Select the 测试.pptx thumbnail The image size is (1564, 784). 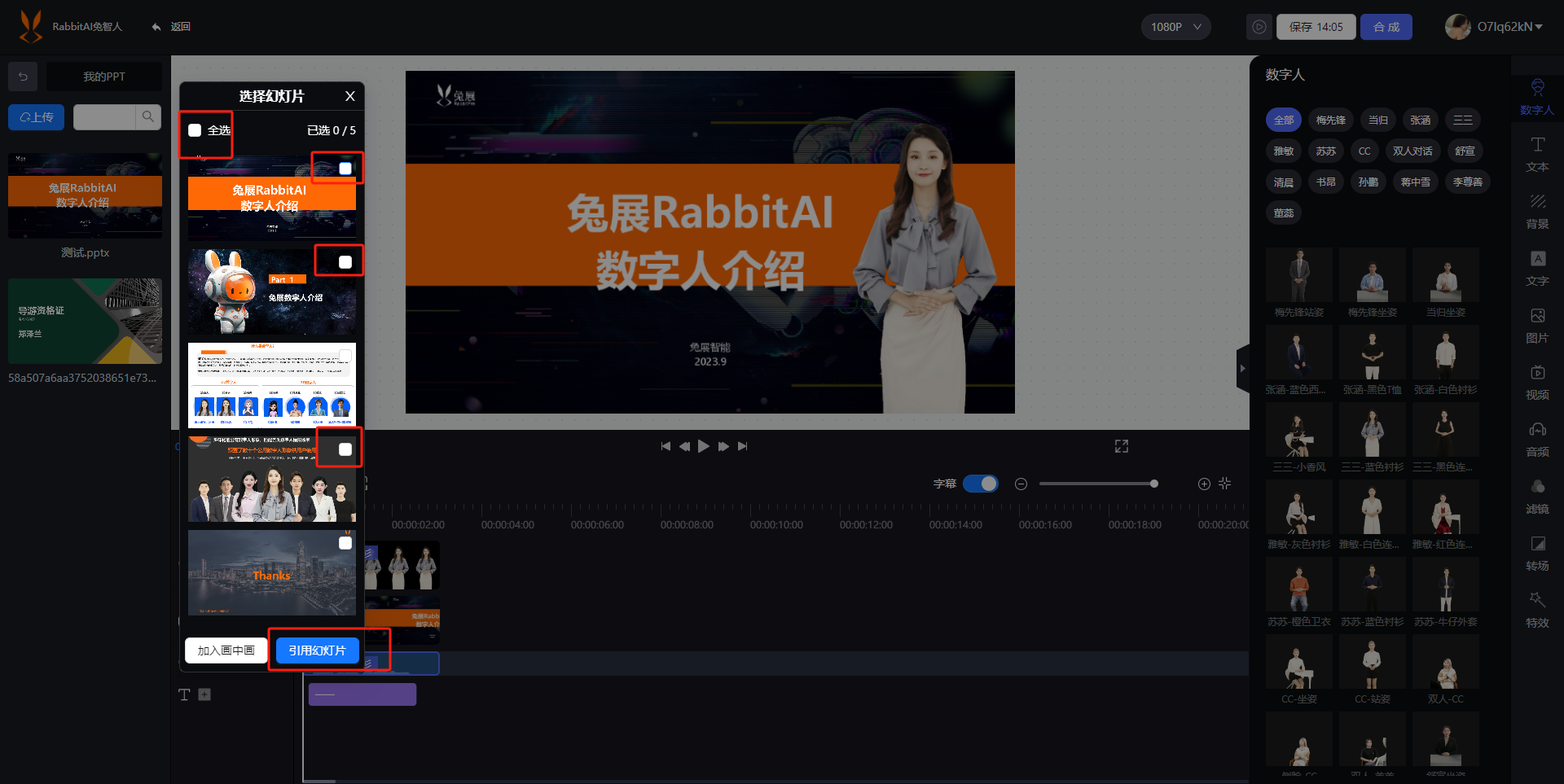[x=85, y=195]
